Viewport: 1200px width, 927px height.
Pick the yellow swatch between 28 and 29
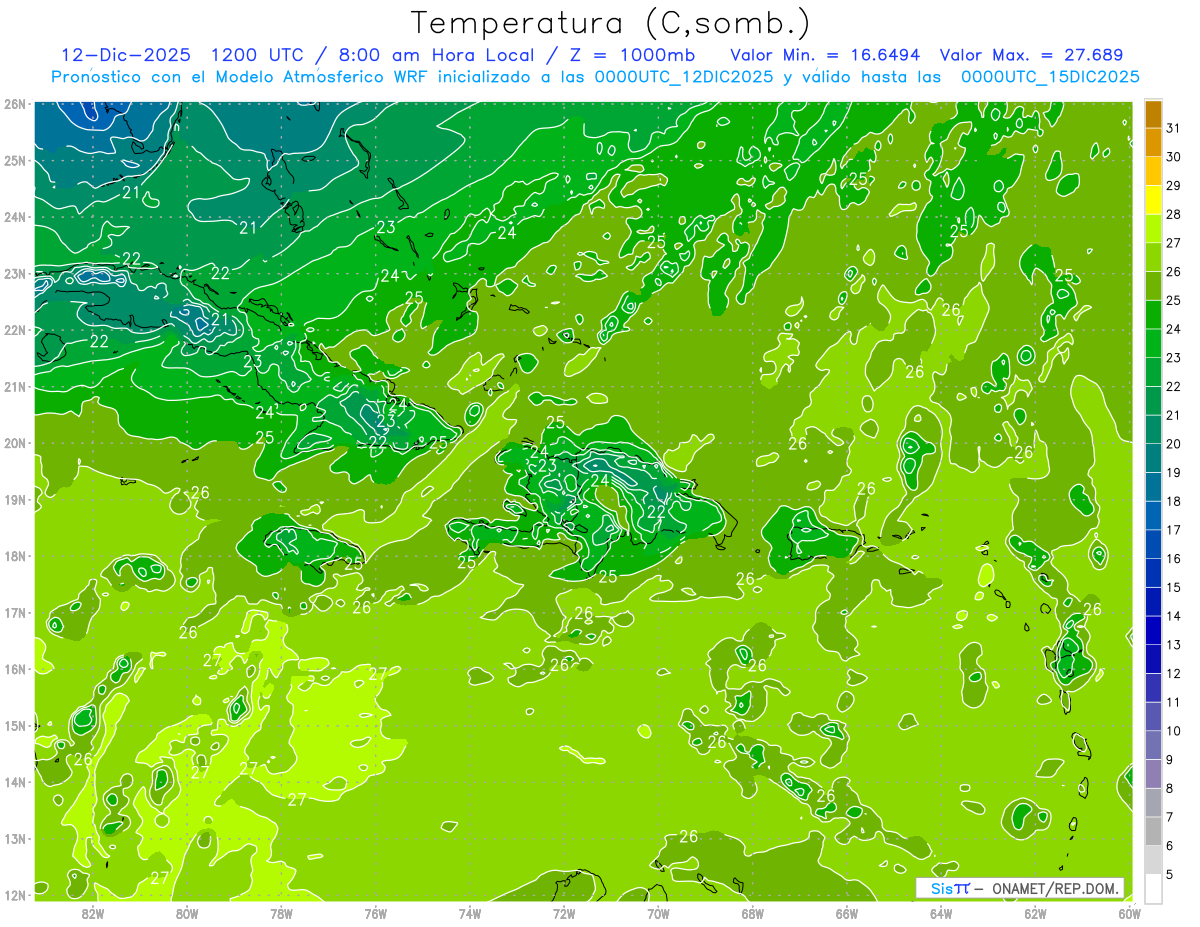click(1153, 200)
